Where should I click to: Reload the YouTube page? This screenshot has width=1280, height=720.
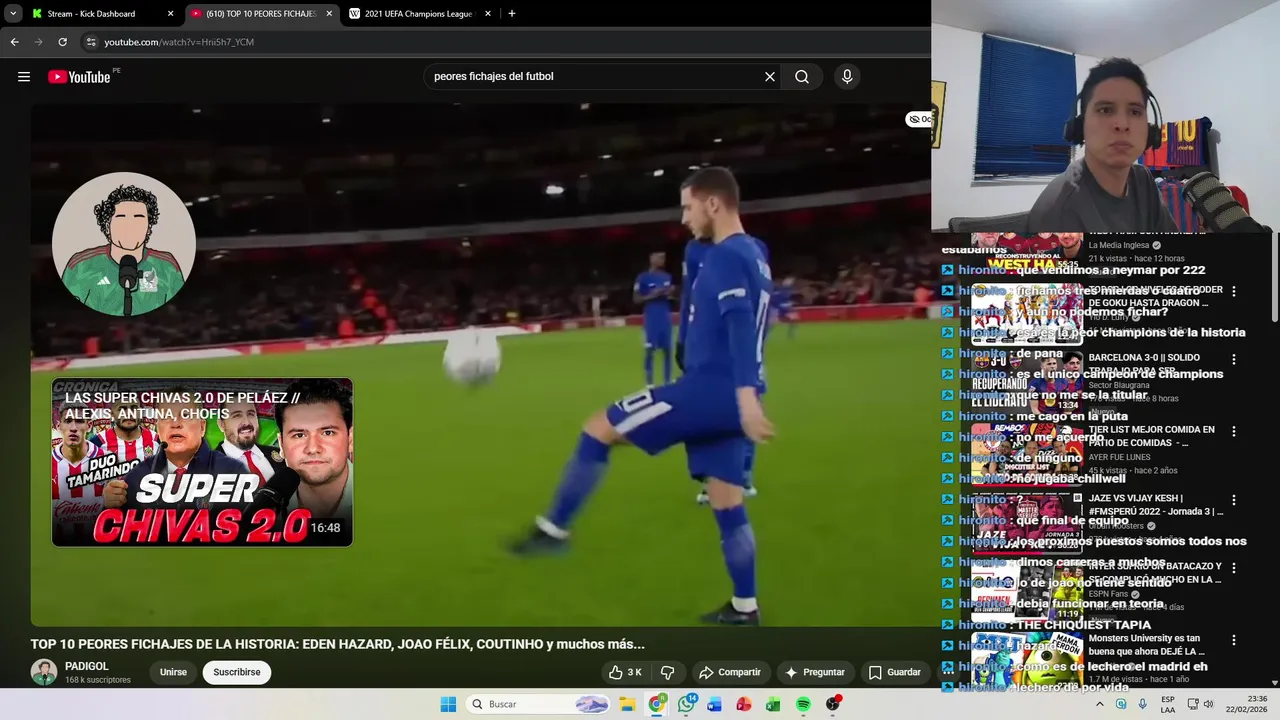pos(62,42)
